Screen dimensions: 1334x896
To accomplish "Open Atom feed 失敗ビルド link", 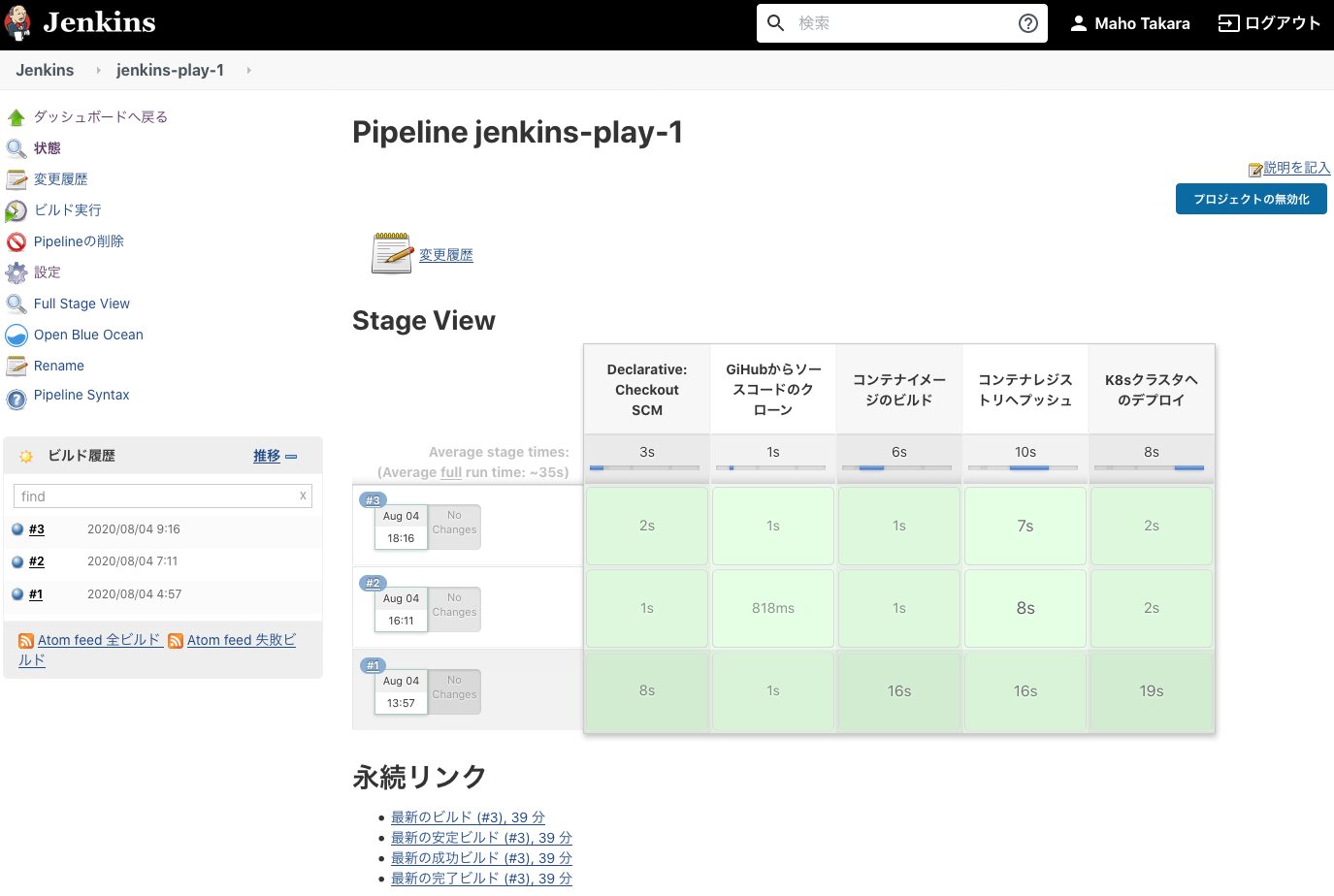I will [x=242, y=640].
